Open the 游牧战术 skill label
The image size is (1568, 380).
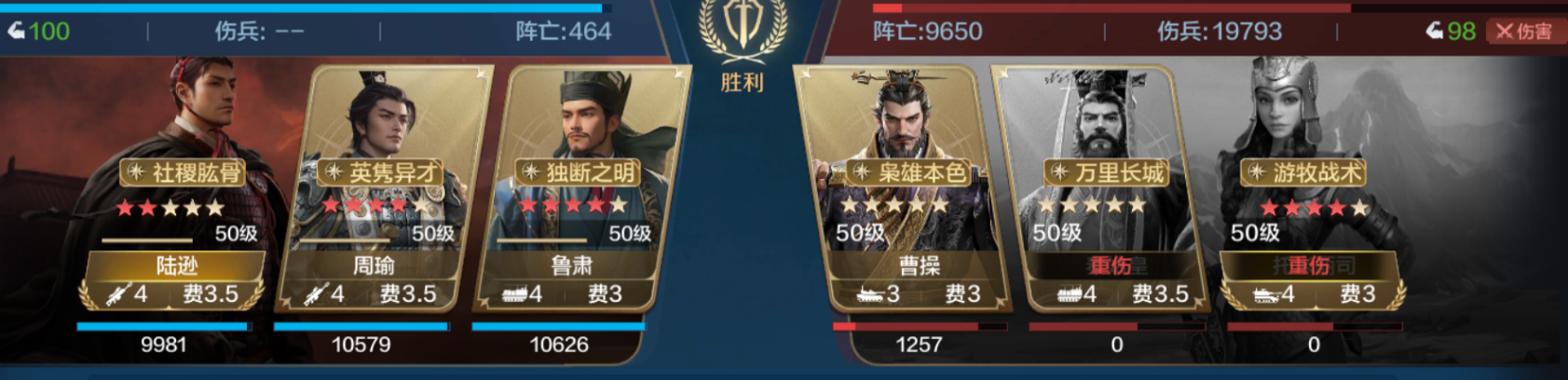1304,172
